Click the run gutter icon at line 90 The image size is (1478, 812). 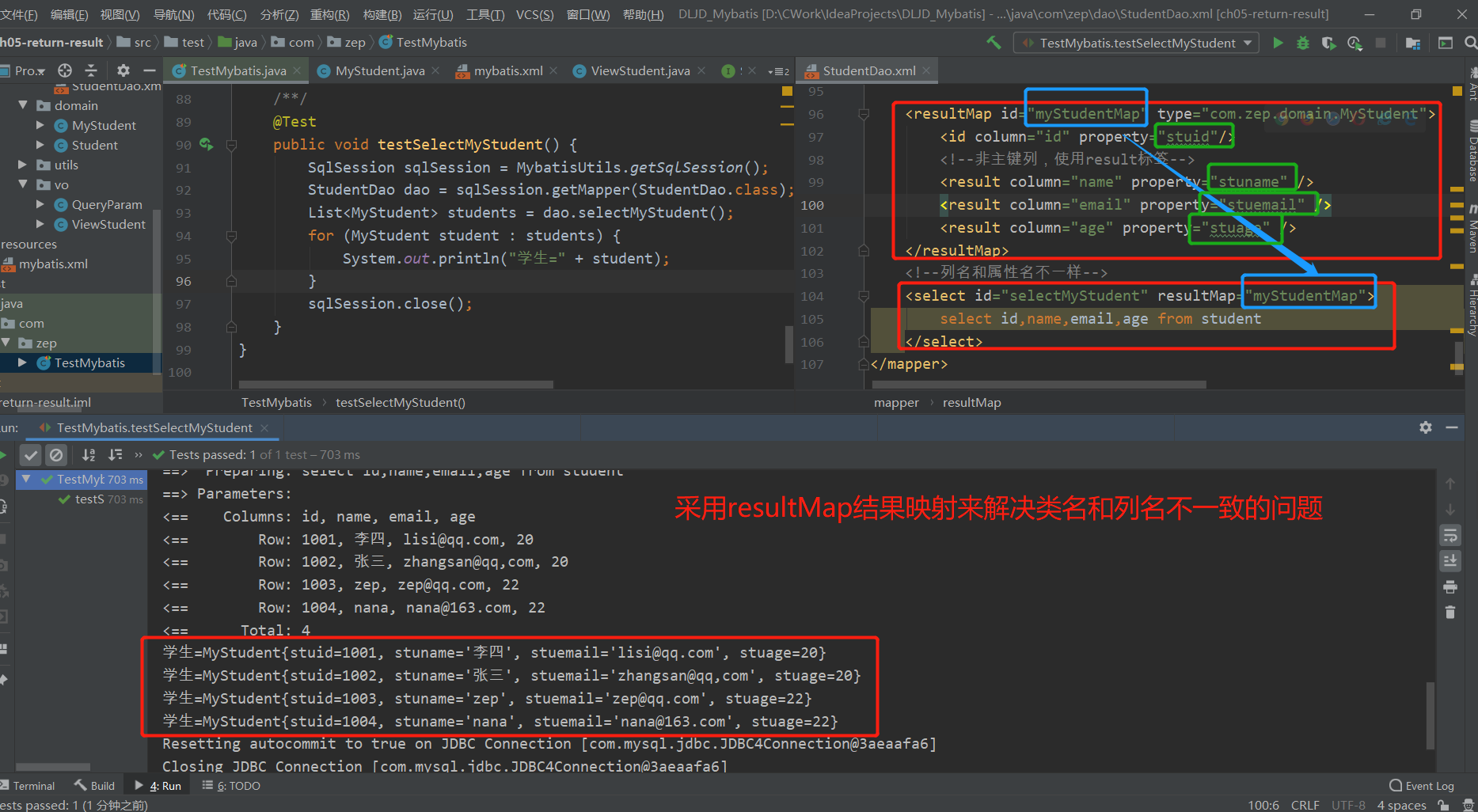click(x=206, y=144)
